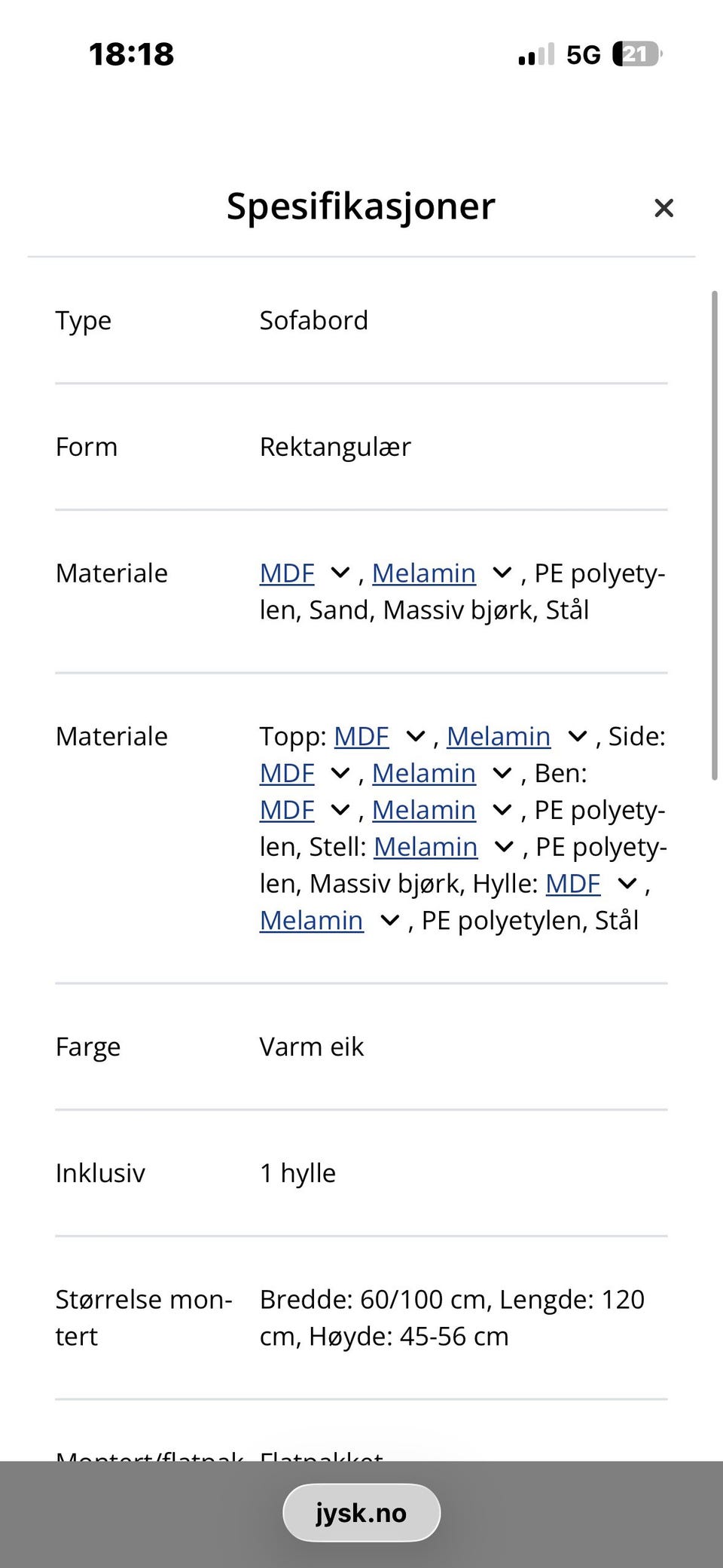The height and width of the screenshot is (1568, 723).
Task: Expand the chevron after Melamin just before Ben:
Action: tap(502, 773)
